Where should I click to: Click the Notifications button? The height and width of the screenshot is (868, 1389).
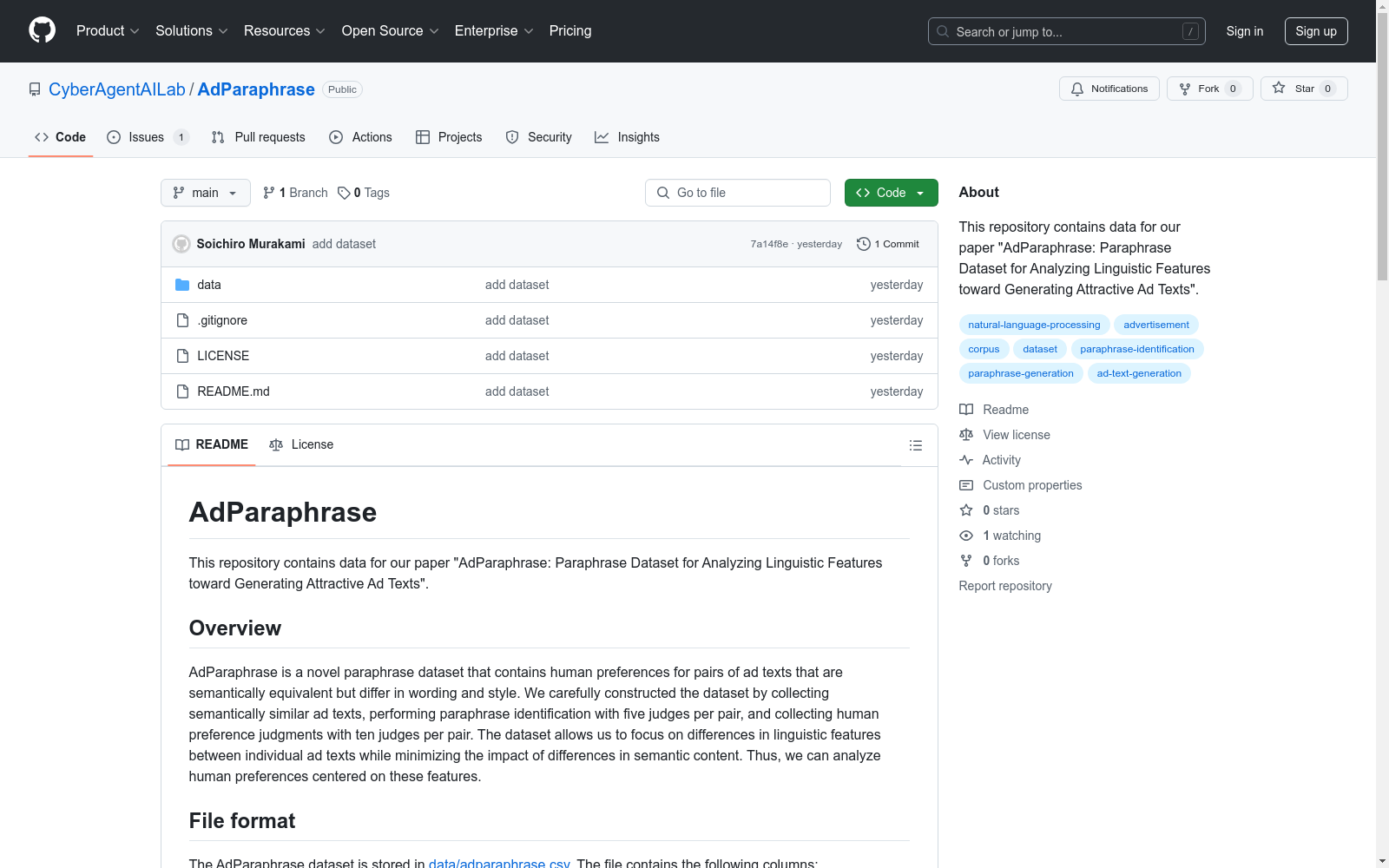[x=1109, y=89]
